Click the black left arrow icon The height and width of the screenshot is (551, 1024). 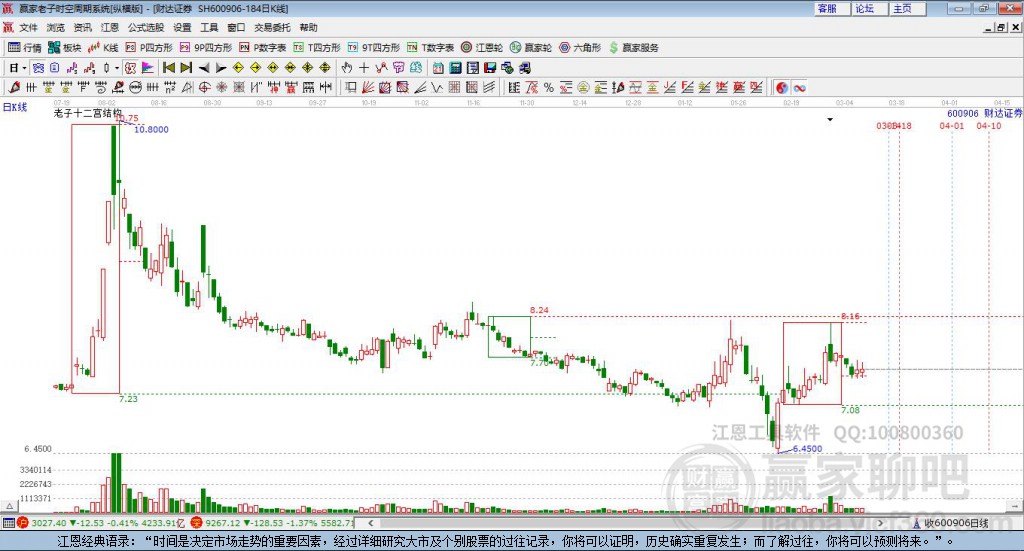click(x=204, y=68)
